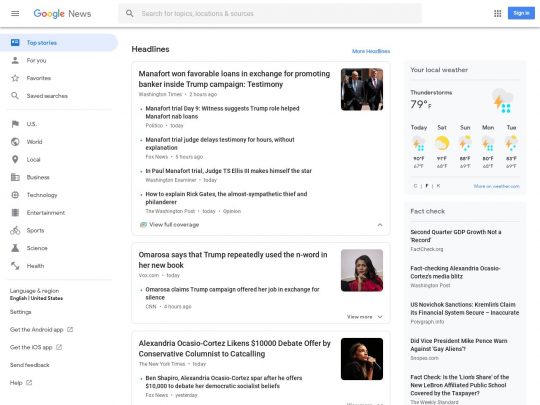
Task: Click the Top stories icon in the sidebar
Action: click(15, 43)
